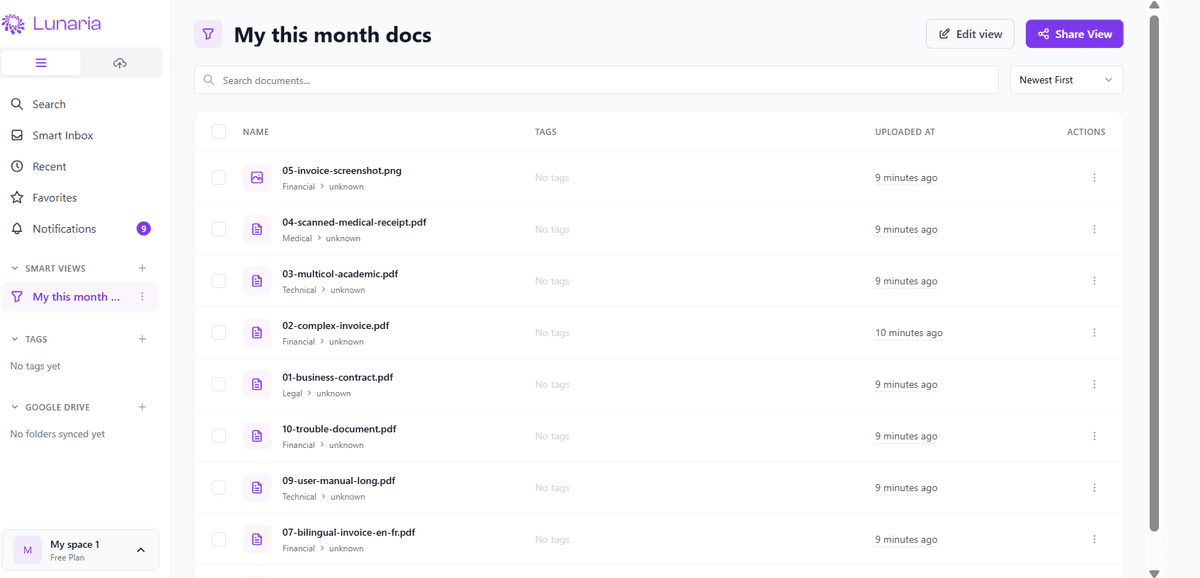Viewport: 1200px width, 578px height.
Task: Open actions menu for 05-invoice-screenshot.png
Action: click(x=1094, y=177)
